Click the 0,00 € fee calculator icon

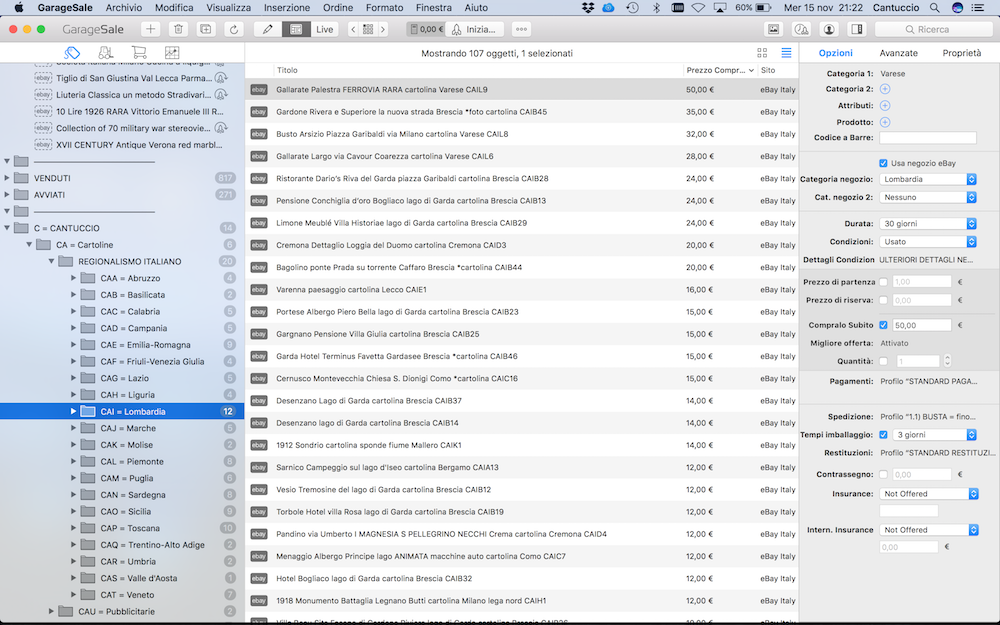click(426, 29)
